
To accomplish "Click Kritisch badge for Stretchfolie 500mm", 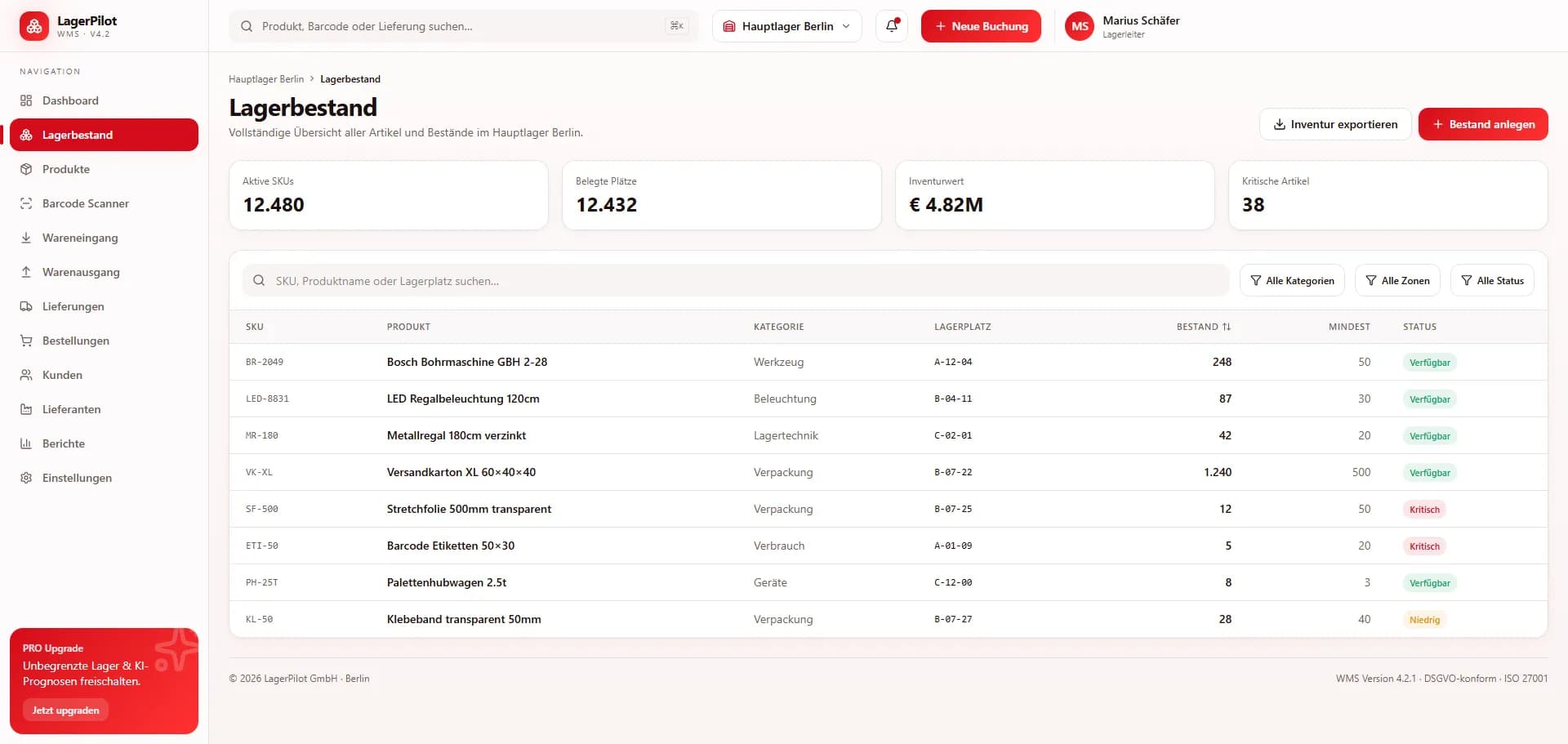I will [1424, 509].
